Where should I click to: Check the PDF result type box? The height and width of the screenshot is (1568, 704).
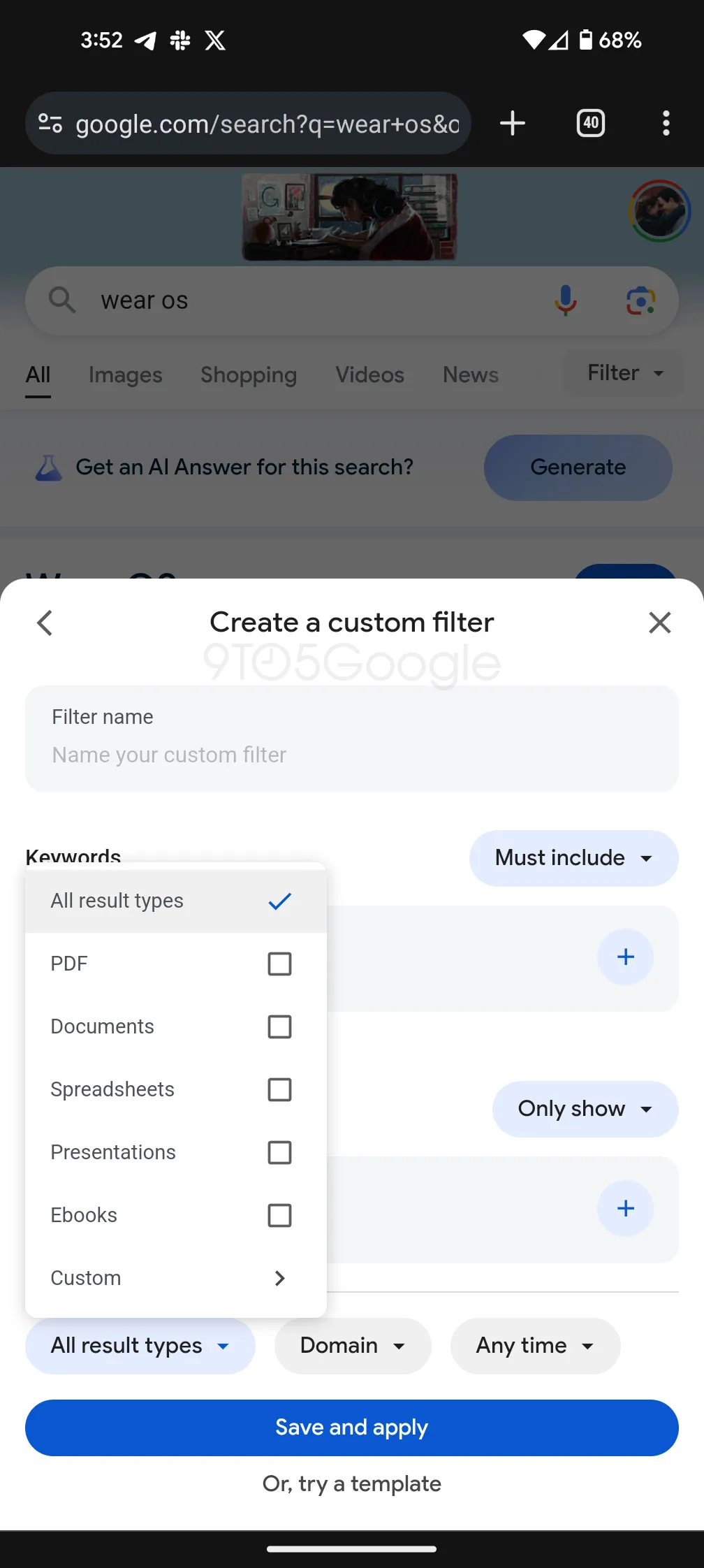click(279, 964)
